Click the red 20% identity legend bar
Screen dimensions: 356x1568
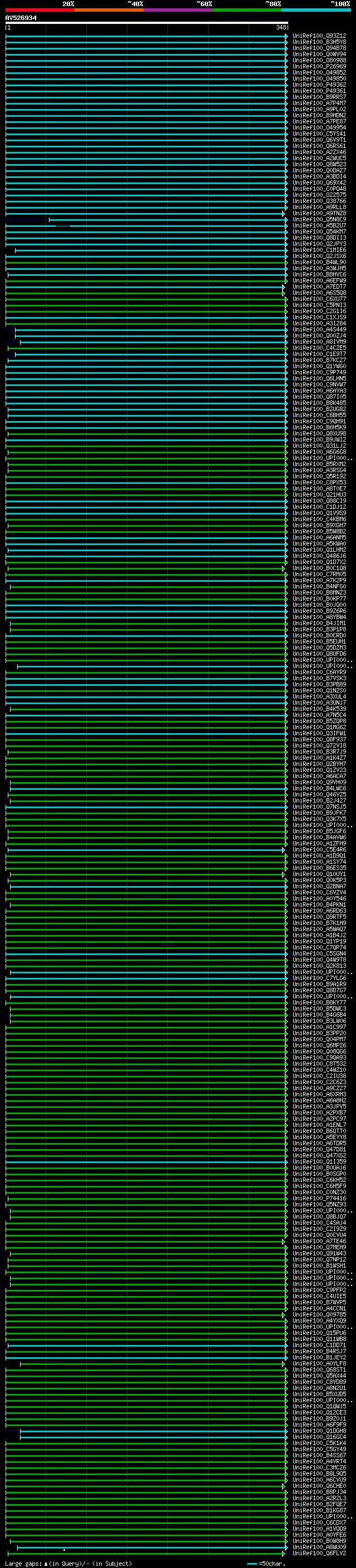(40, 10)
